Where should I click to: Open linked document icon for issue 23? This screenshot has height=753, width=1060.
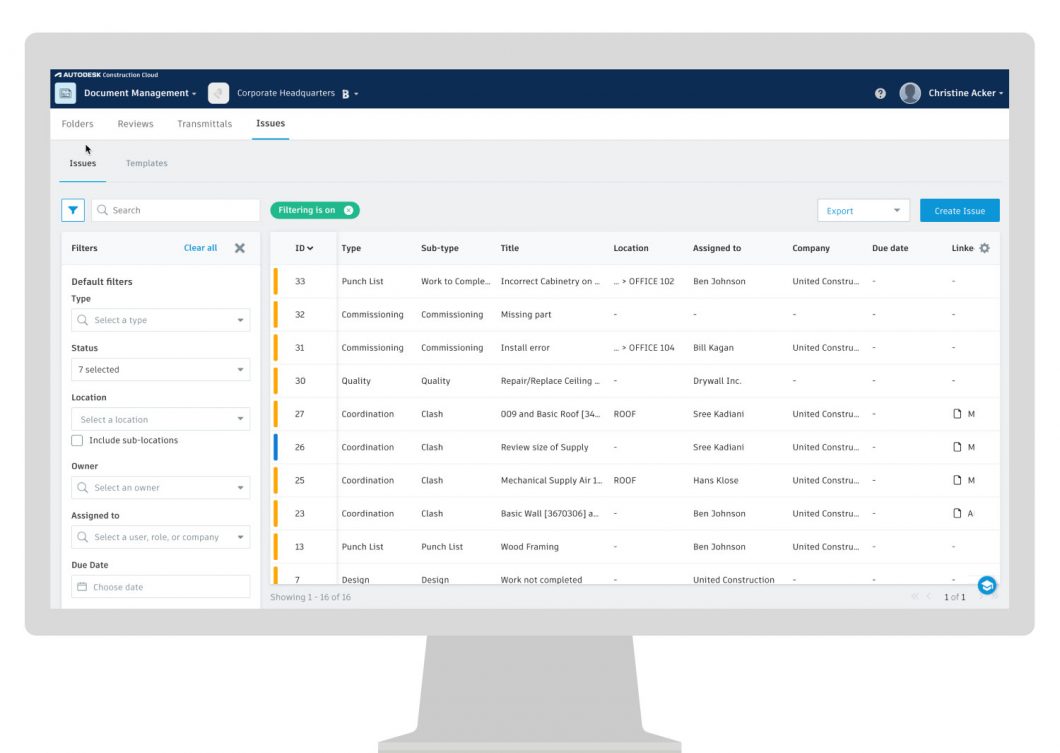(957, 513)
